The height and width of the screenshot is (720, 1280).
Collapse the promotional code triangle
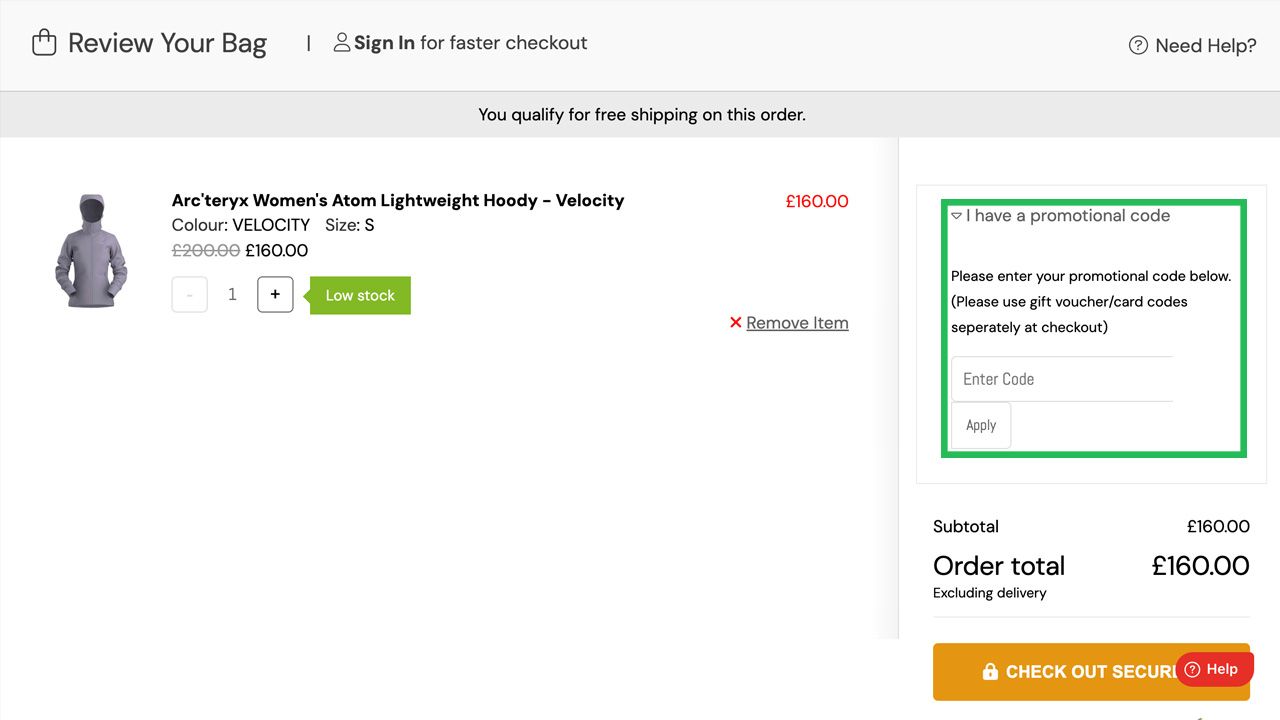coord(957,216)
